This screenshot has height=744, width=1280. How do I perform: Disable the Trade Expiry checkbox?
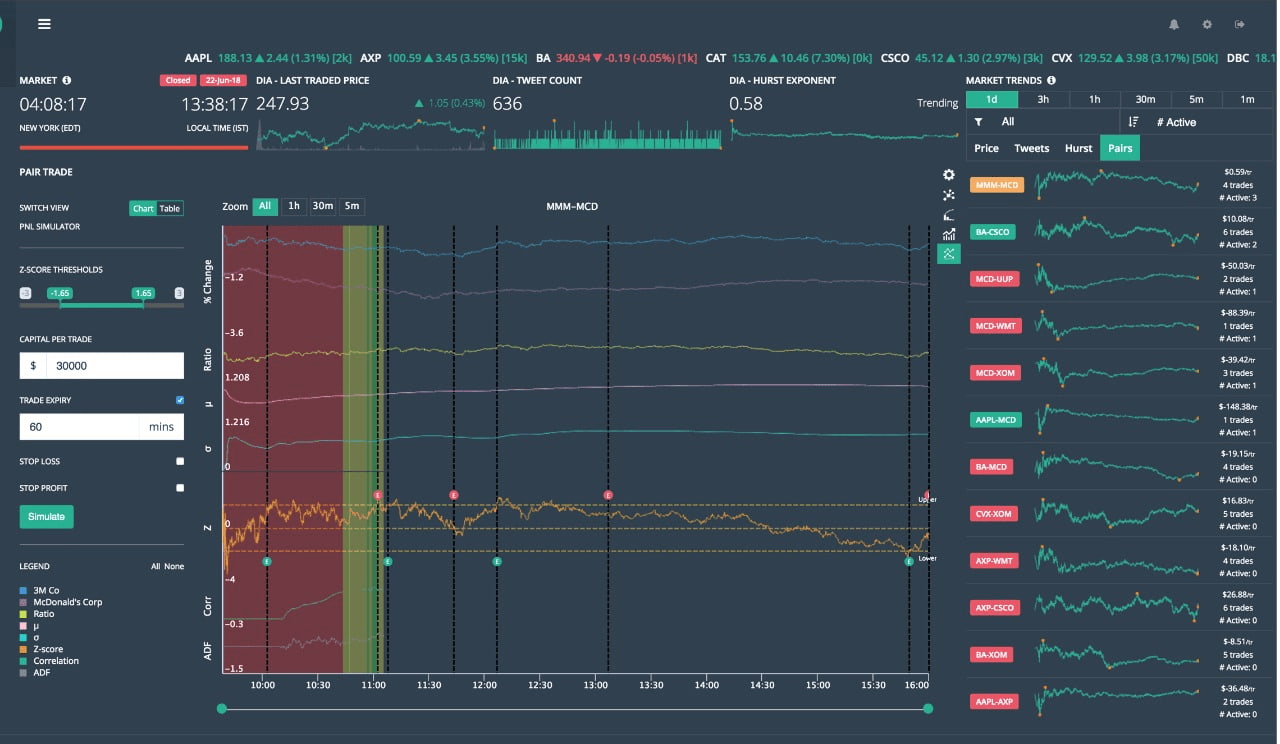[180, 400]
